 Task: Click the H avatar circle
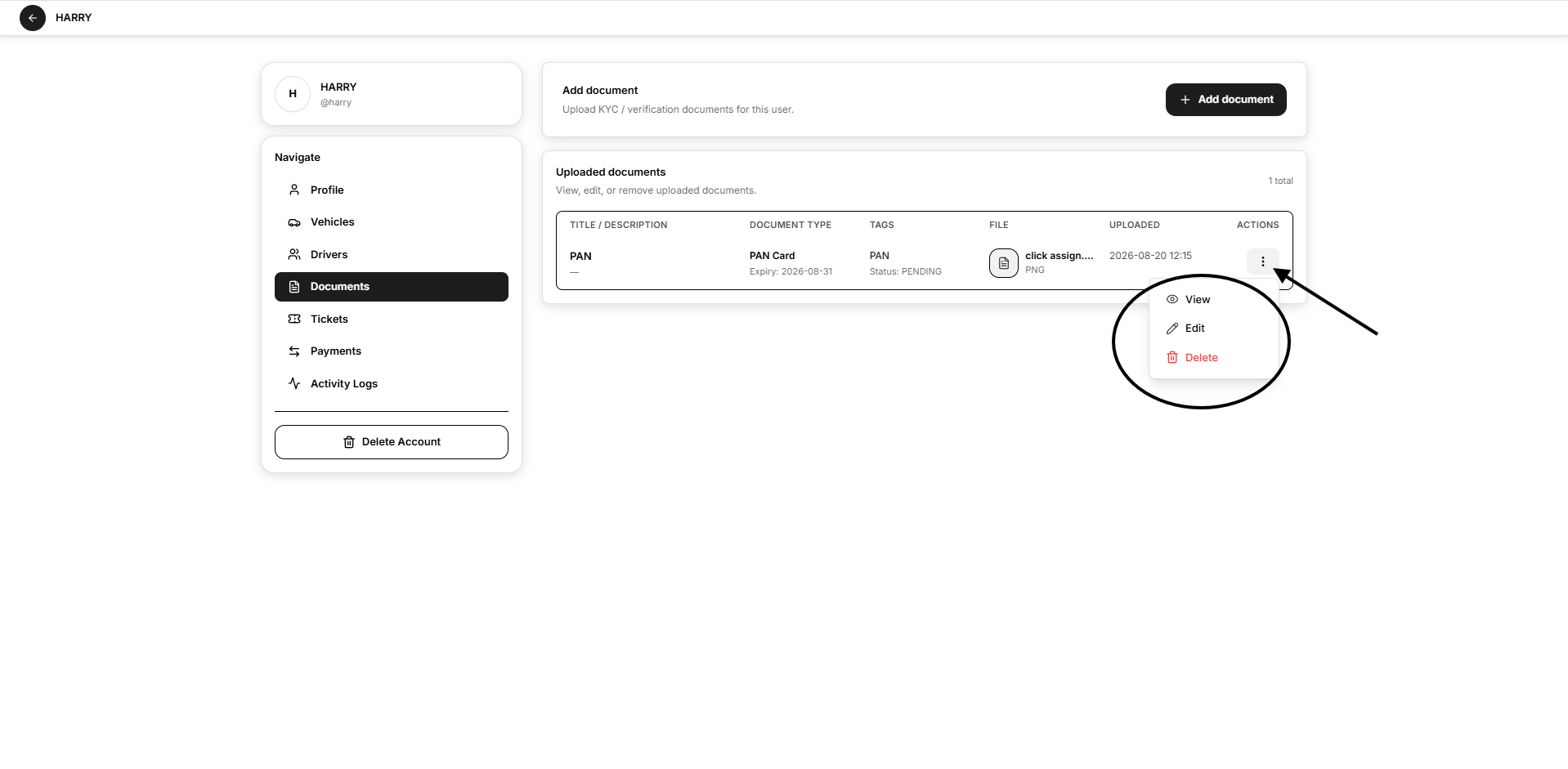coord(293,94)
